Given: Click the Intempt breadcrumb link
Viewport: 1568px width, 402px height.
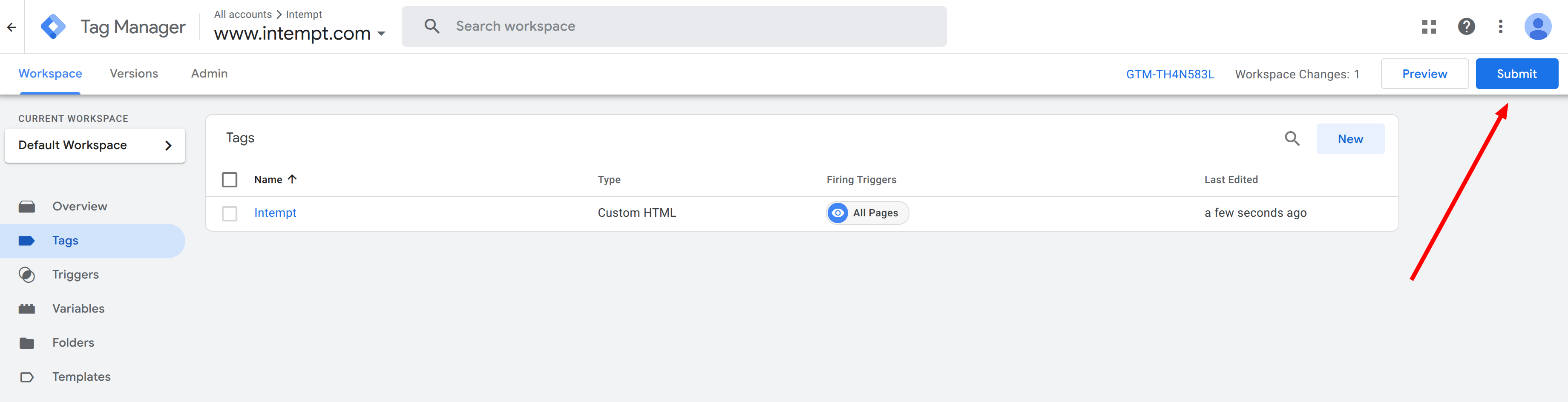Looking at the screenshot, I should click(304, 14).
